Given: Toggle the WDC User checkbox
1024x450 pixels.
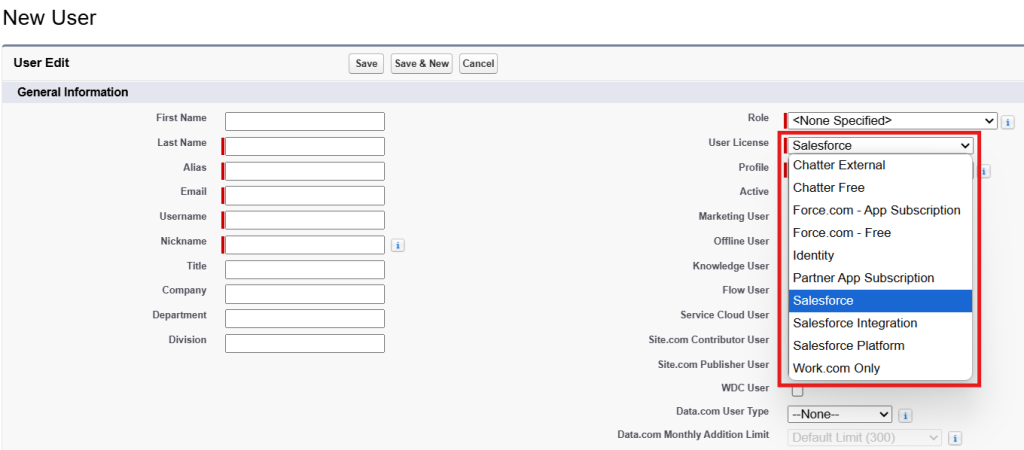Looking at the screenshot, I should point(797,390).
